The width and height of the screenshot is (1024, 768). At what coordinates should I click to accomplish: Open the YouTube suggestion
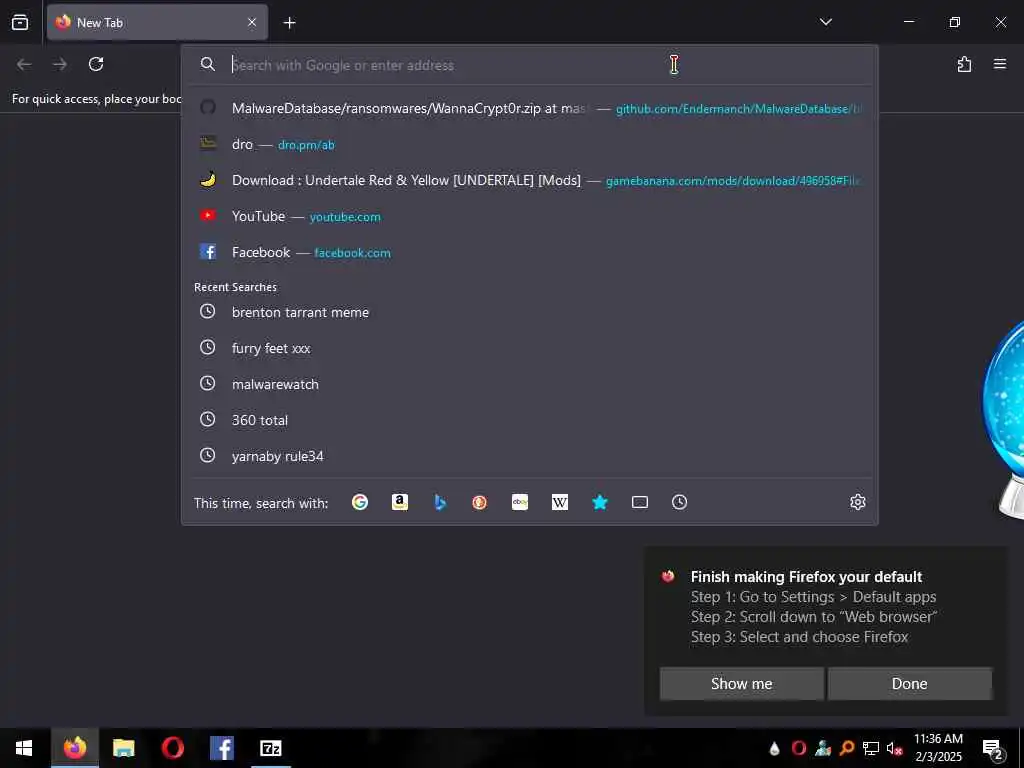[x=530, y=216]
